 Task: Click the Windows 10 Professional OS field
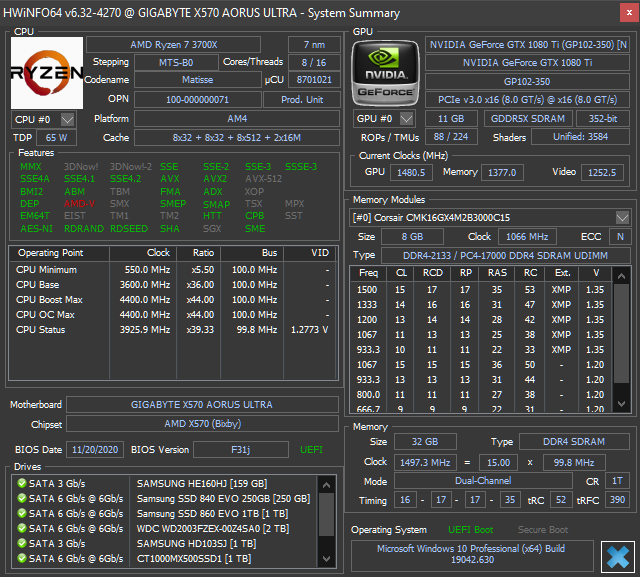[x=472, y=554]
